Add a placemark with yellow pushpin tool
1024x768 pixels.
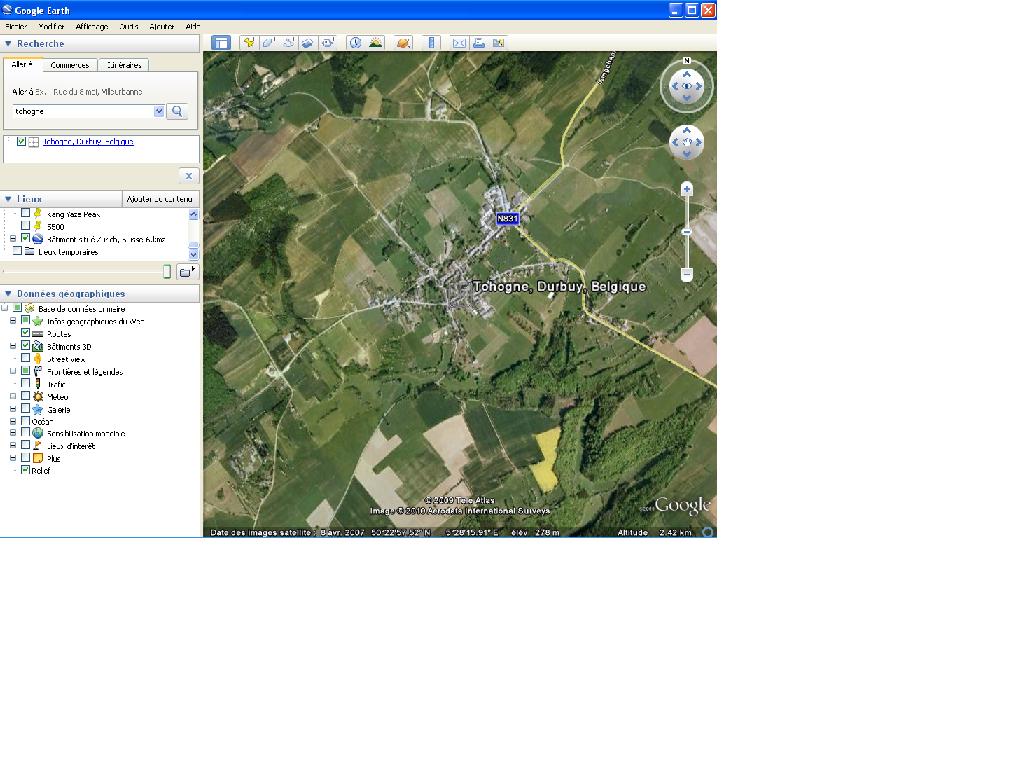248,43
